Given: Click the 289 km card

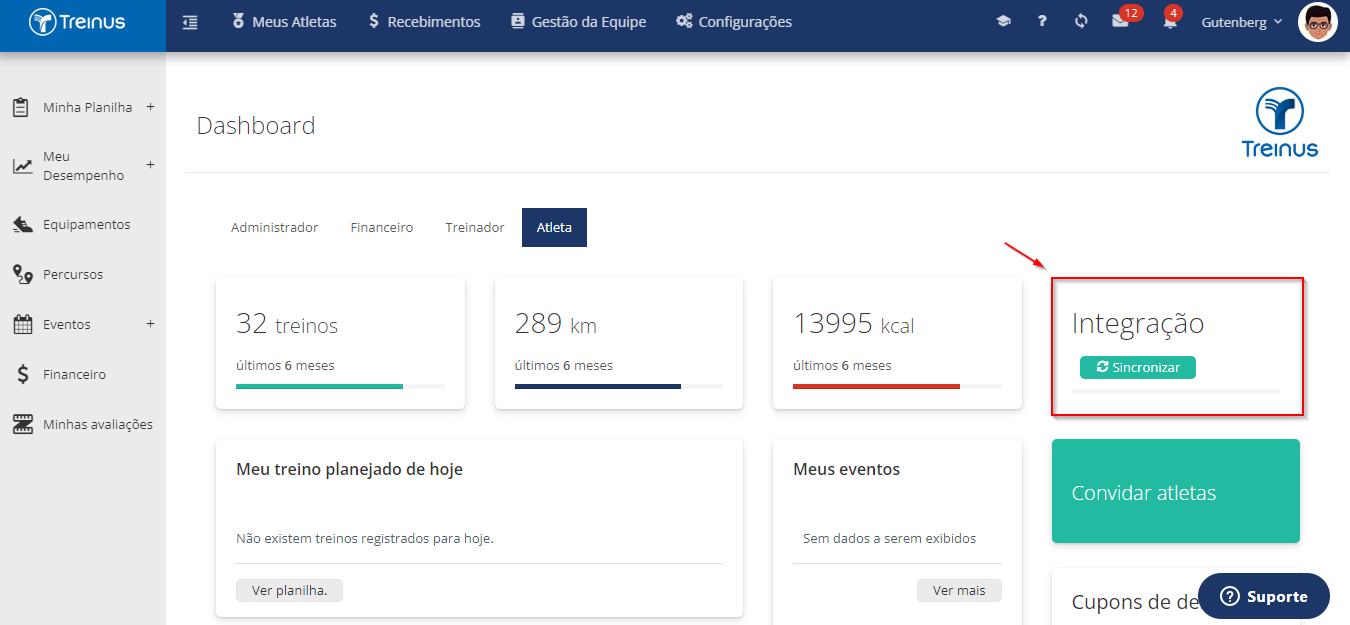Looking at the screenshot, I should click(x=619, y=343).
